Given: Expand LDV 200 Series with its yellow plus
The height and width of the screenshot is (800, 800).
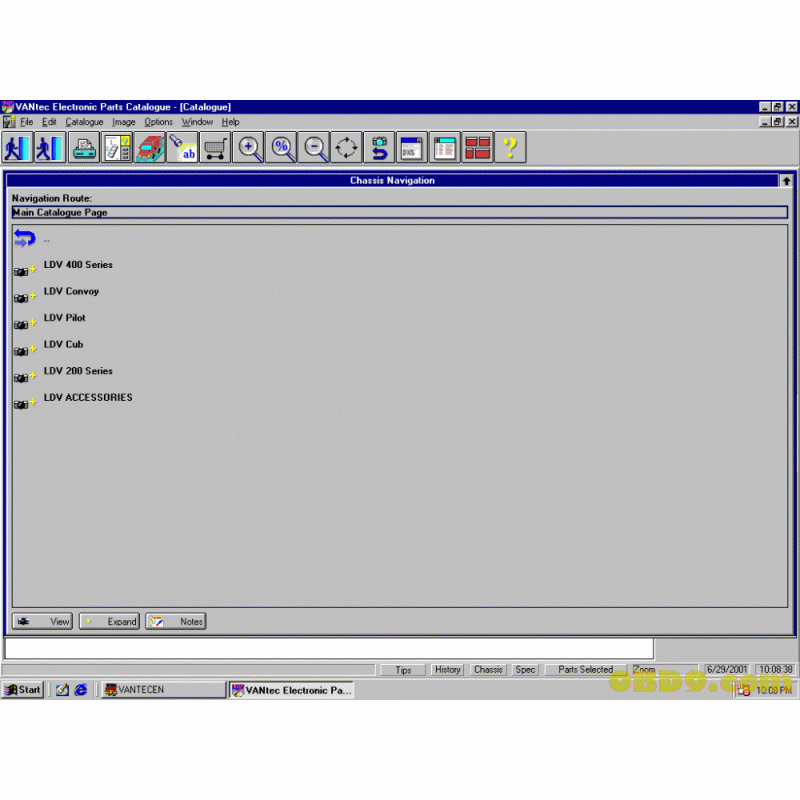Looking at the screenshot, I should (x=33, y=374).
